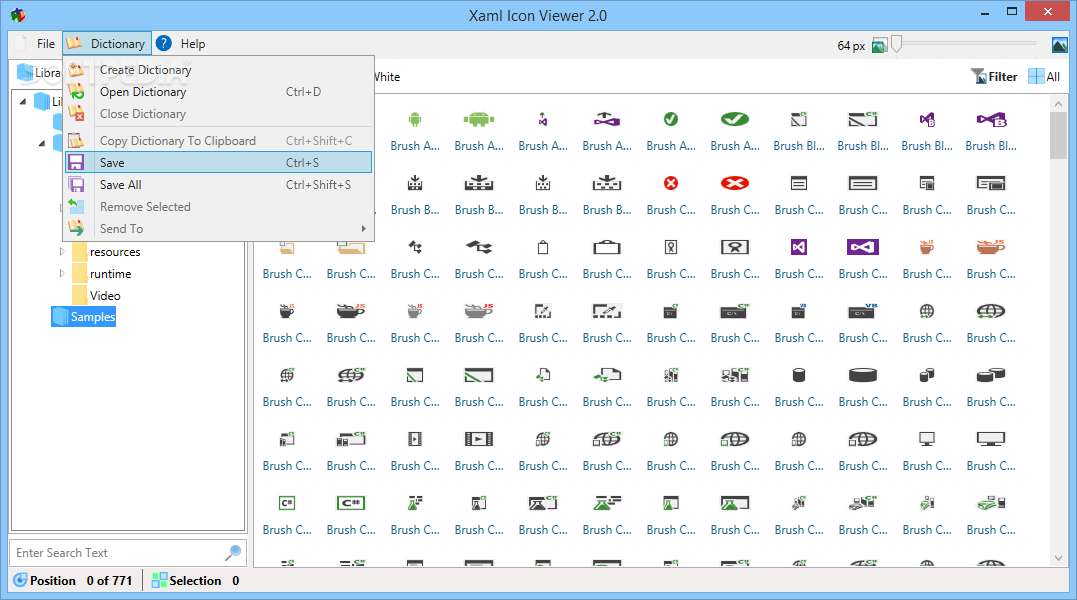The image size is (1077, 600).
Task: Click the Position status icon
Action: tap(20, 580)
